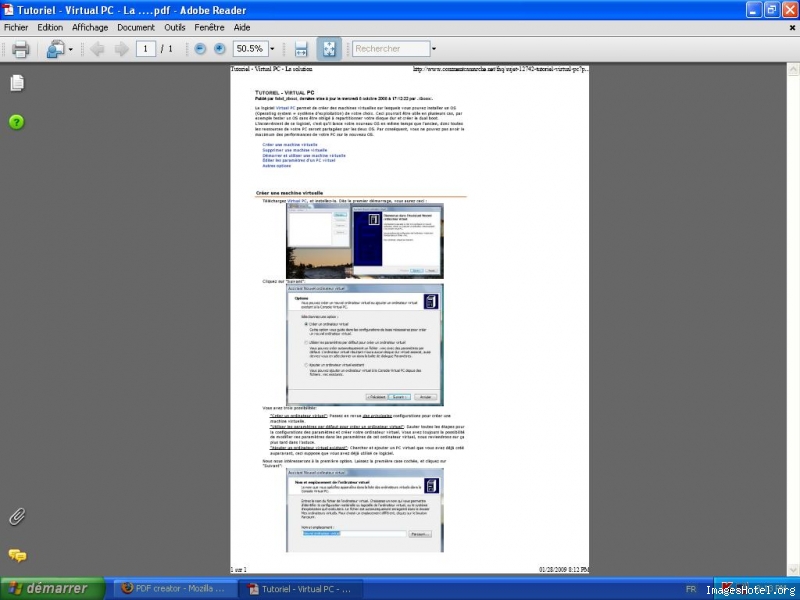Click the Rechercher search field

point(391,48)
